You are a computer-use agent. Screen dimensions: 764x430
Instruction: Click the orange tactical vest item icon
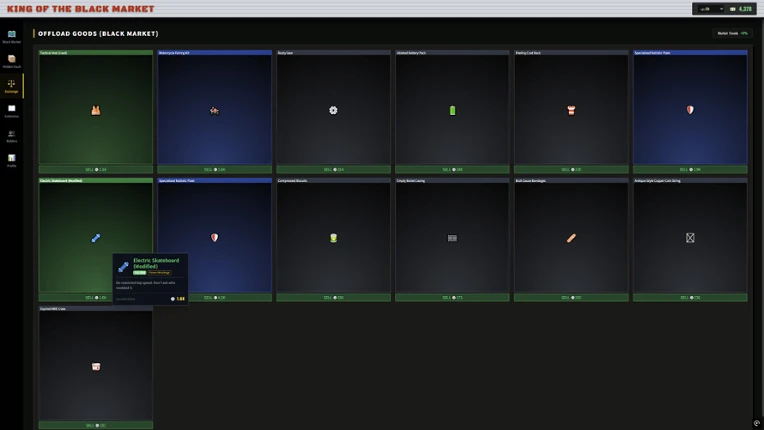point(96,111)
